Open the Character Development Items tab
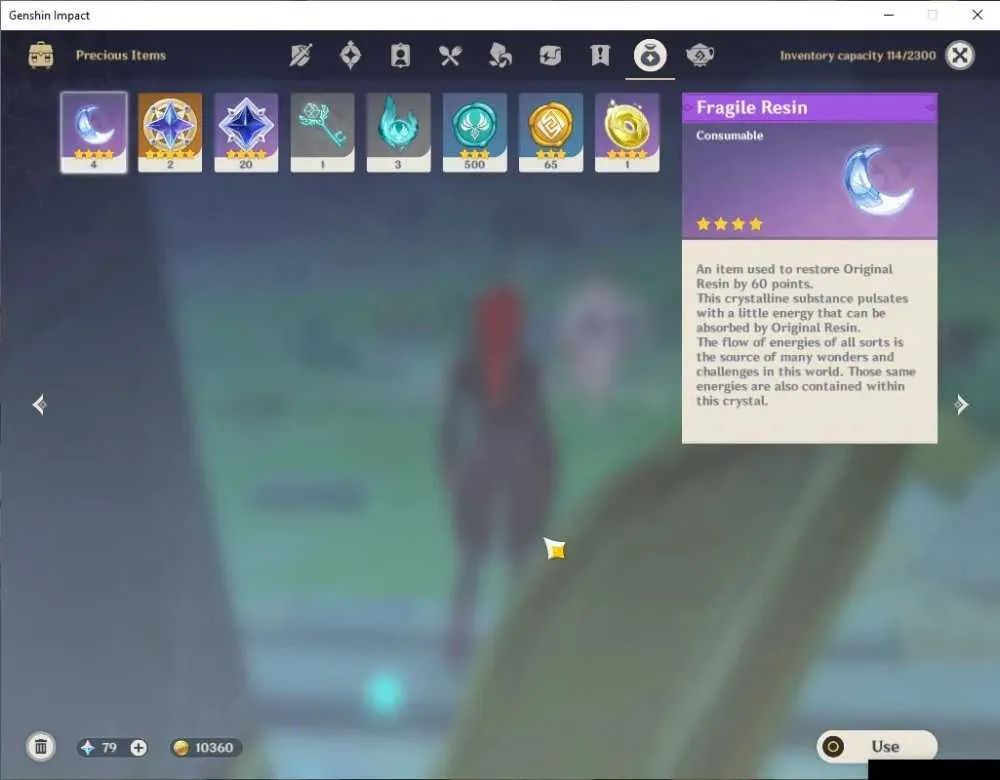 point(400,55)
